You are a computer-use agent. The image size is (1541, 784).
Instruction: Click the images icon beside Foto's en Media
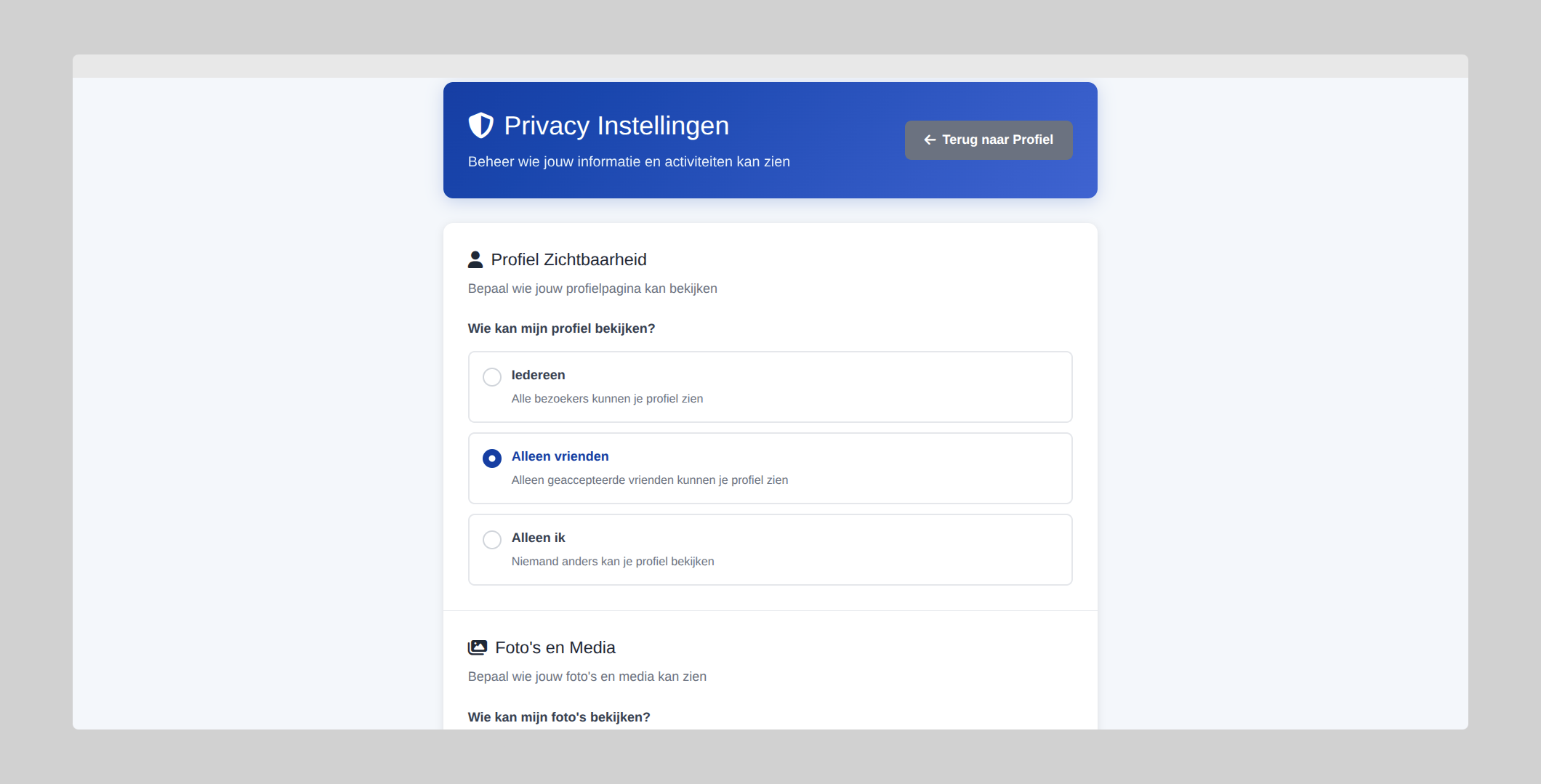click(478, 647)
